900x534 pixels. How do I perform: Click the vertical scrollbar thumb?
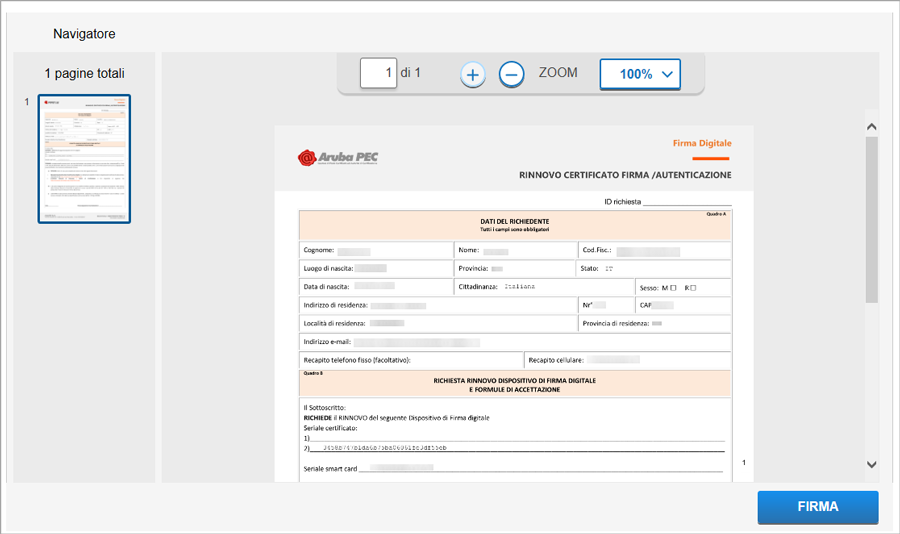[871, 219]
